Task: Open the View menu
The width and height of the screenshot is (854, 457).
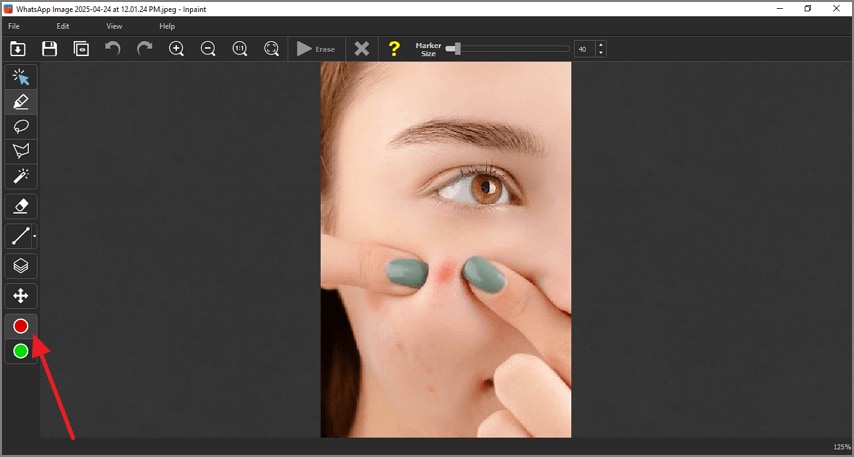Action: pyautogui.click(x=114, y=26)
